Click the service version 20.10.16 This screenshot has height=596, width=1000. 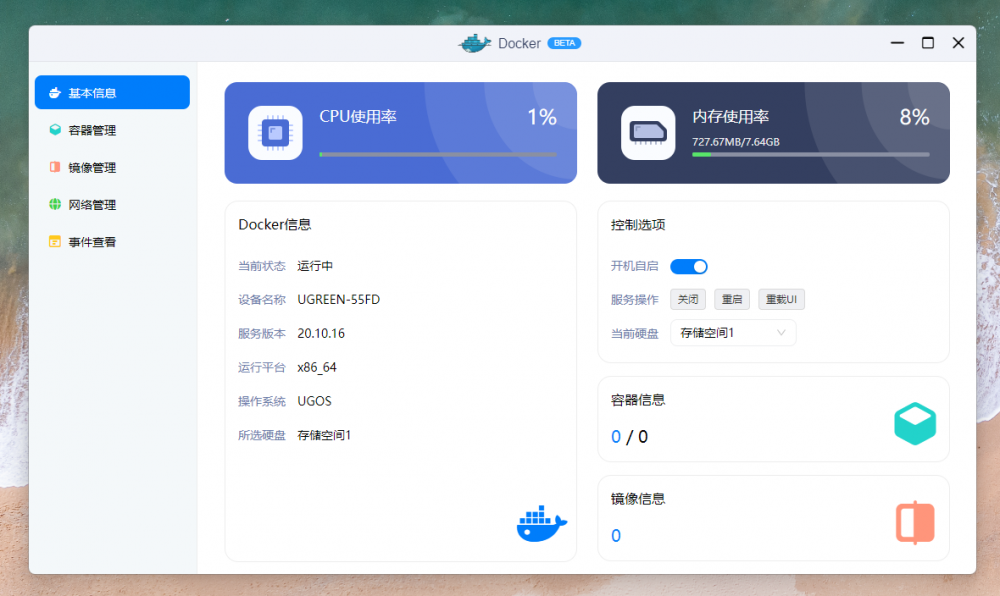tap(321, 333)
